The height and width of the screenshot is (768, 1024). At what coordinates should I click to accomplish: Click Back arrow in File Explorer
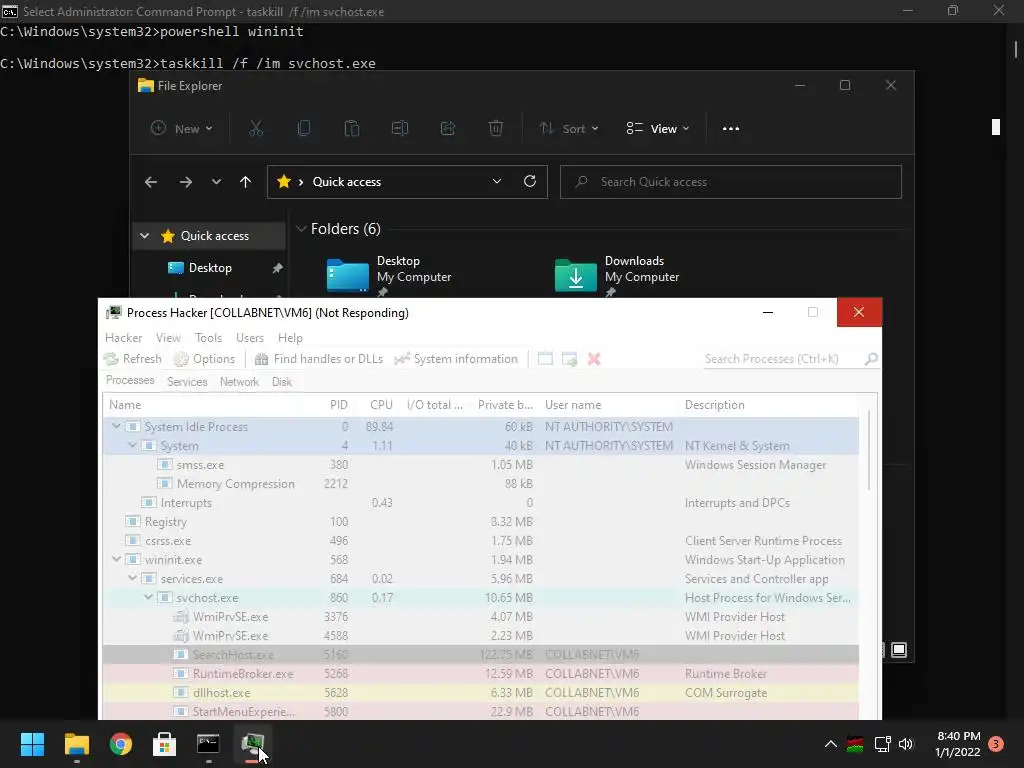(x=151, y=182)
